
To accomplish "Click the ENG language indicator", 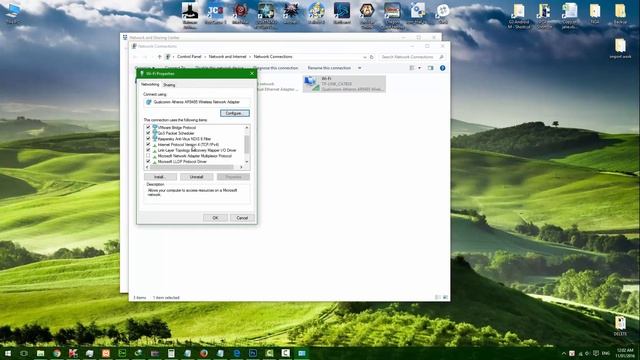I will click(606, 353).
